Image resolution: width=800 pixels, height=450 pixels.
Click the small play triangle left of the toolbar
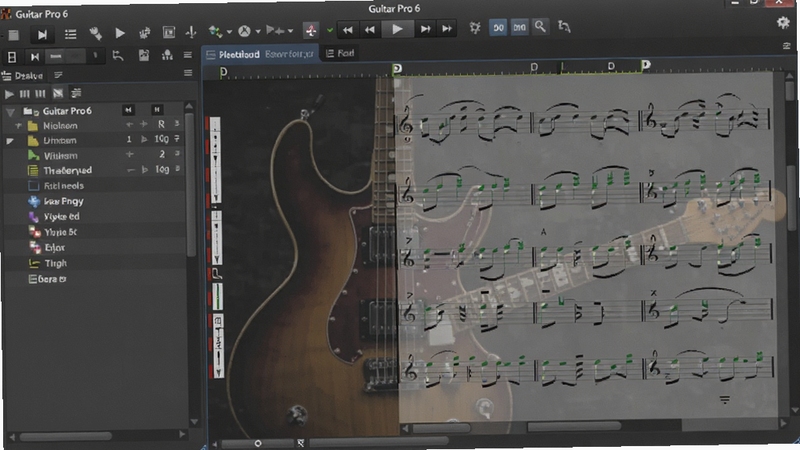[120, 33]
